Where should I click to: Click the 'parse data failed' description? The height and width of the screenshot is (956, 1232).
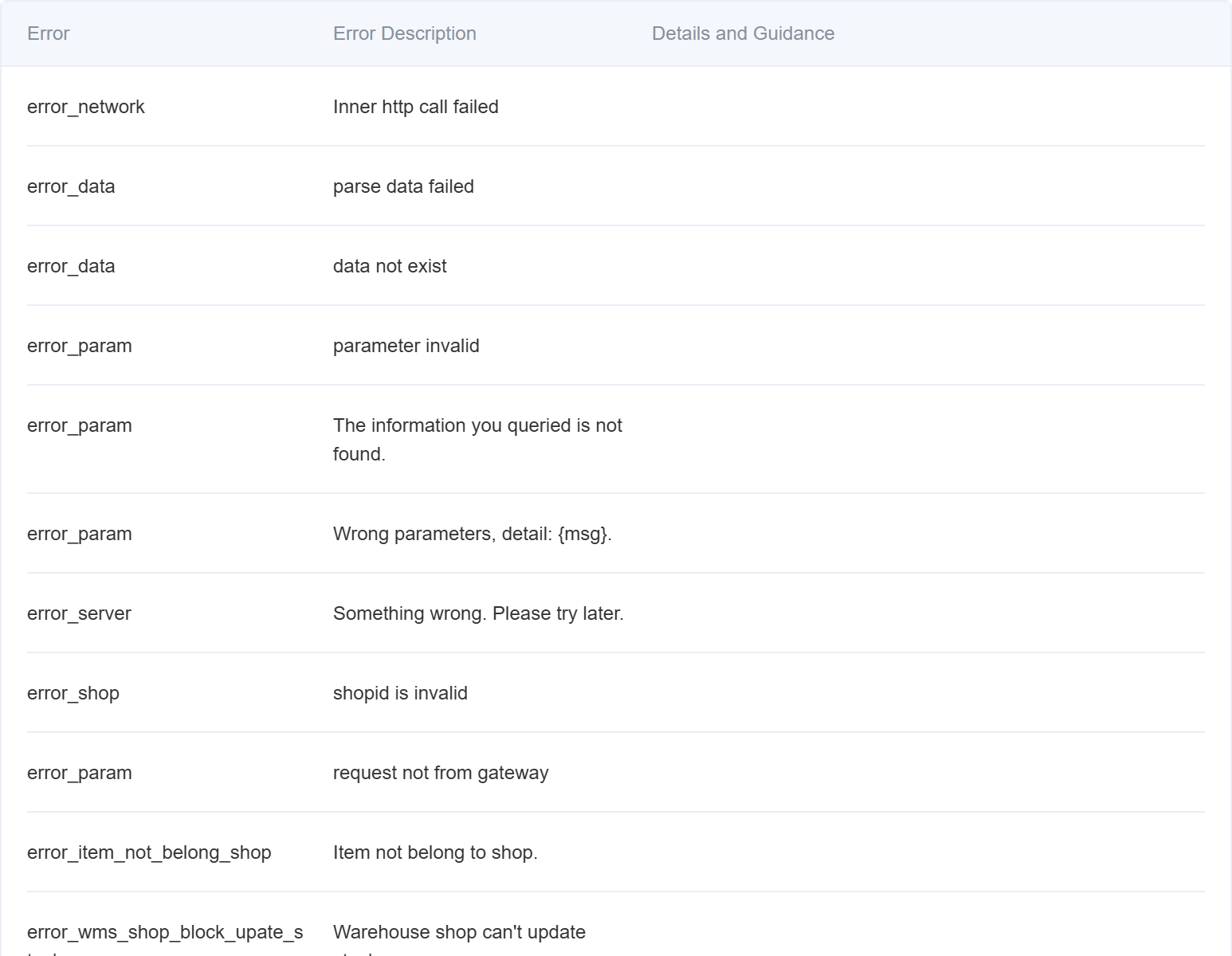[x=403, y=186]
